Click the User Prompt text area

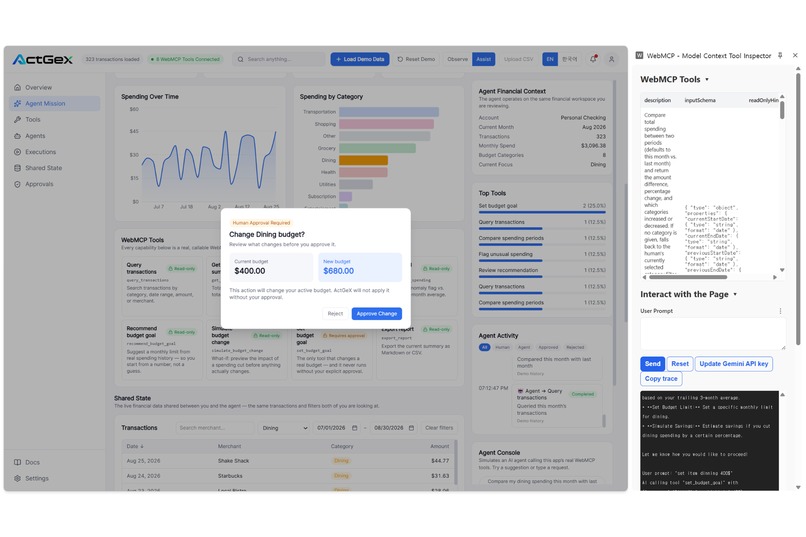click(x=712, y=334)
